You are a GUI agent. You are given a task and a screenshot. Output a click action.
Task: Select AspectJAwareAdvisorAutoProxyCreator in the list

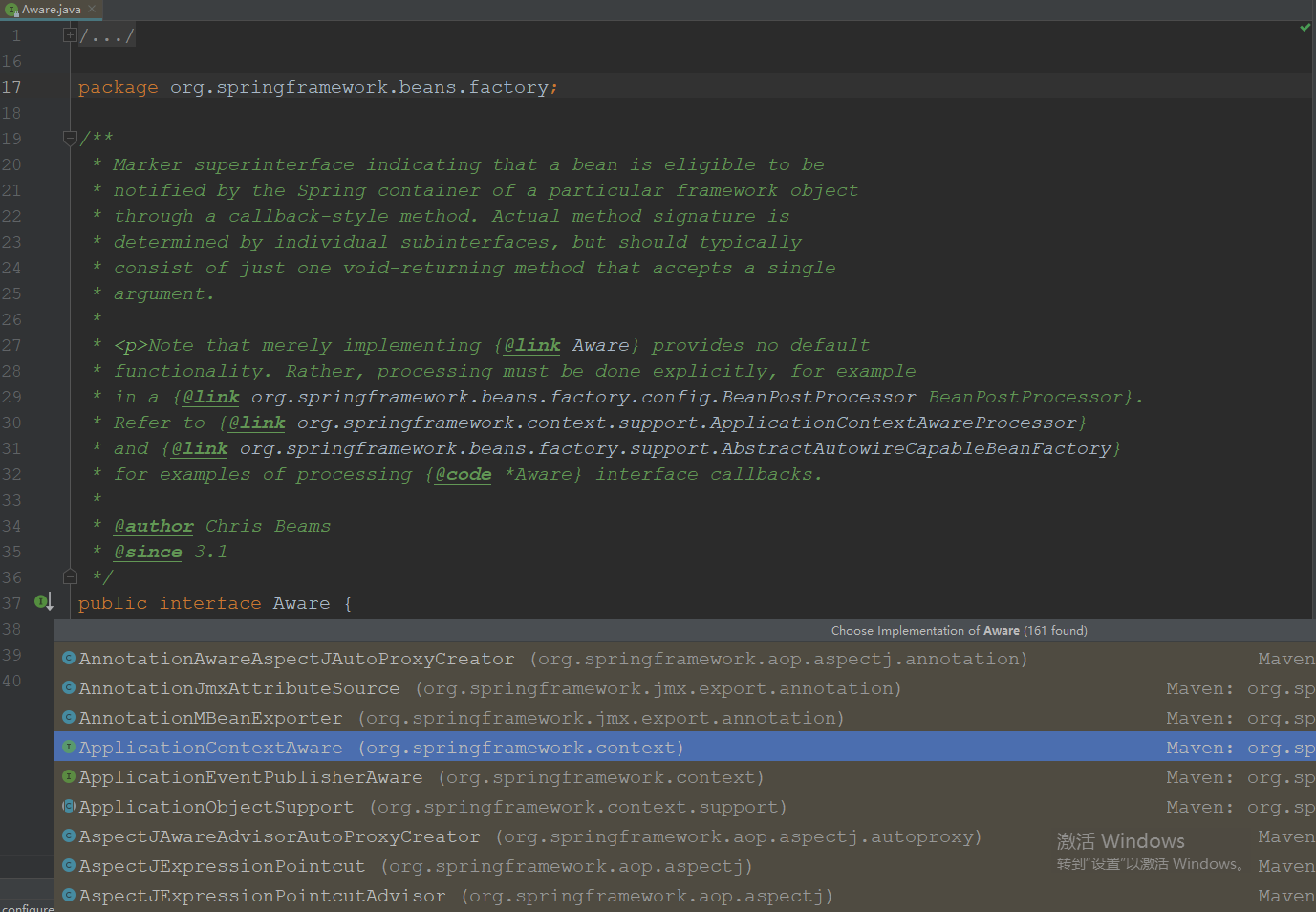(684, 836)
